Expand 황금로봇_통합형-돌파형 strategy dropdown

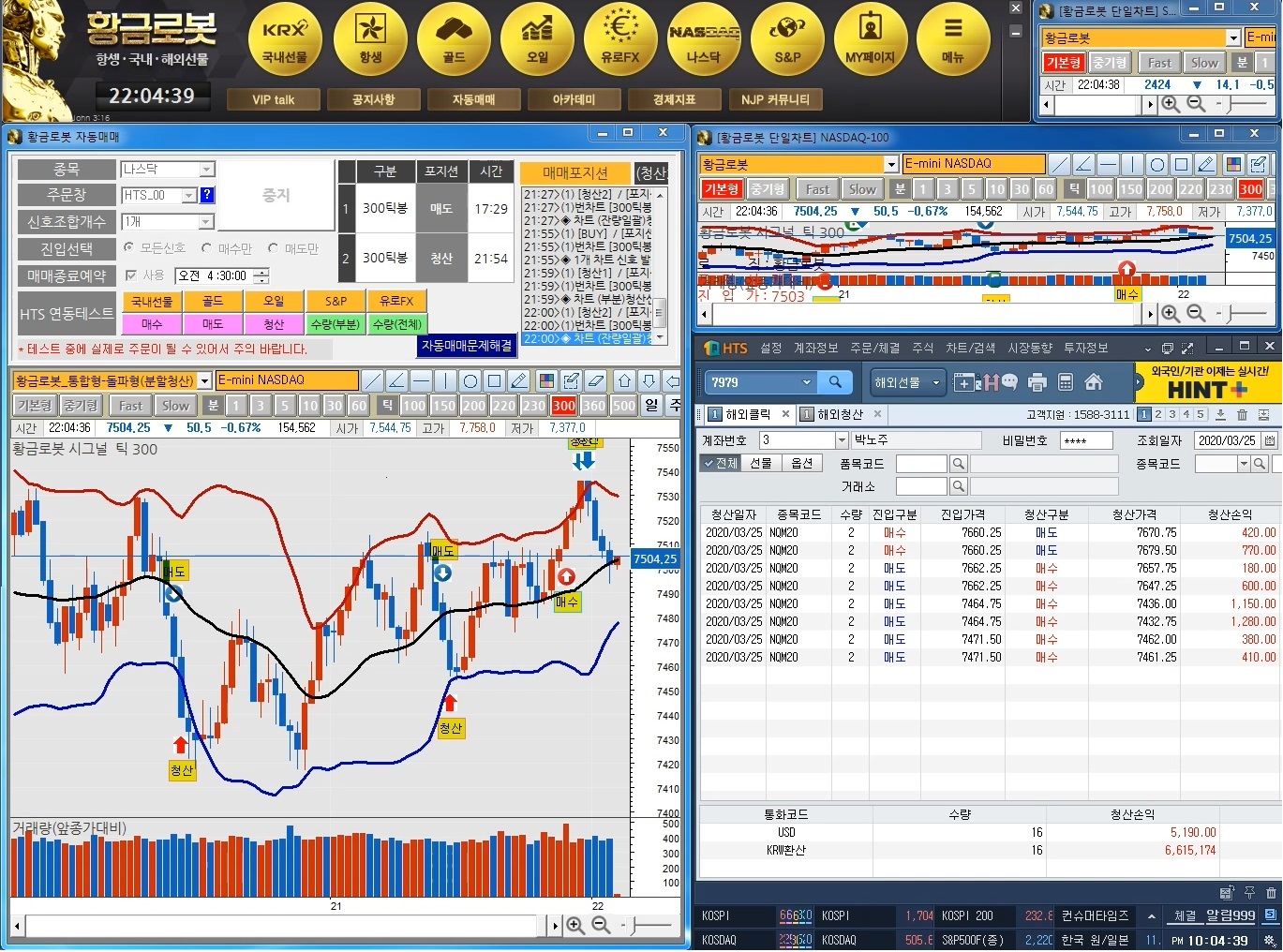point(204,380)
